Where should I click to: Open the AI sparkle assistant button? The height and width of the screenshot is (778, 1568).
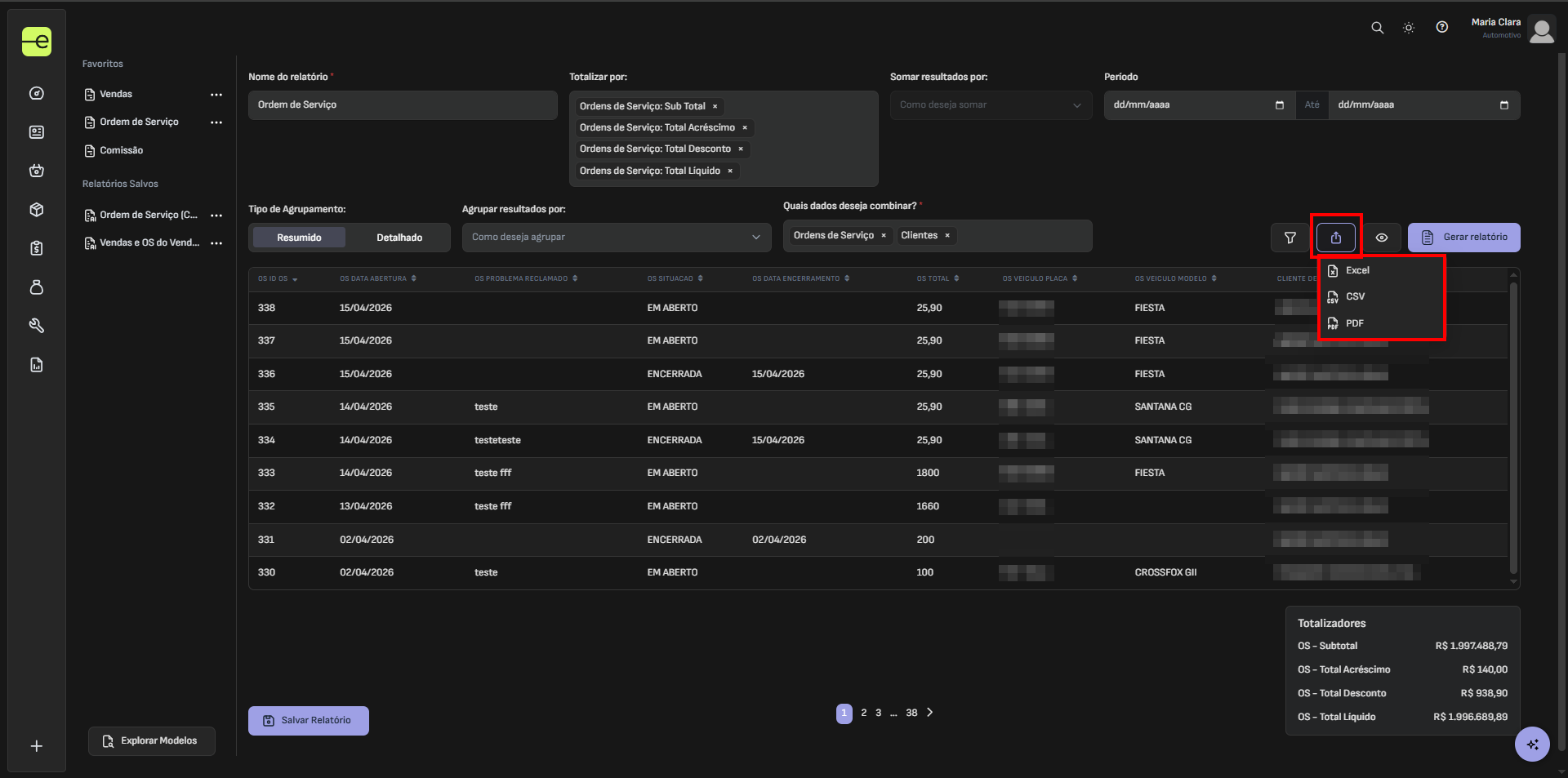1532,744
